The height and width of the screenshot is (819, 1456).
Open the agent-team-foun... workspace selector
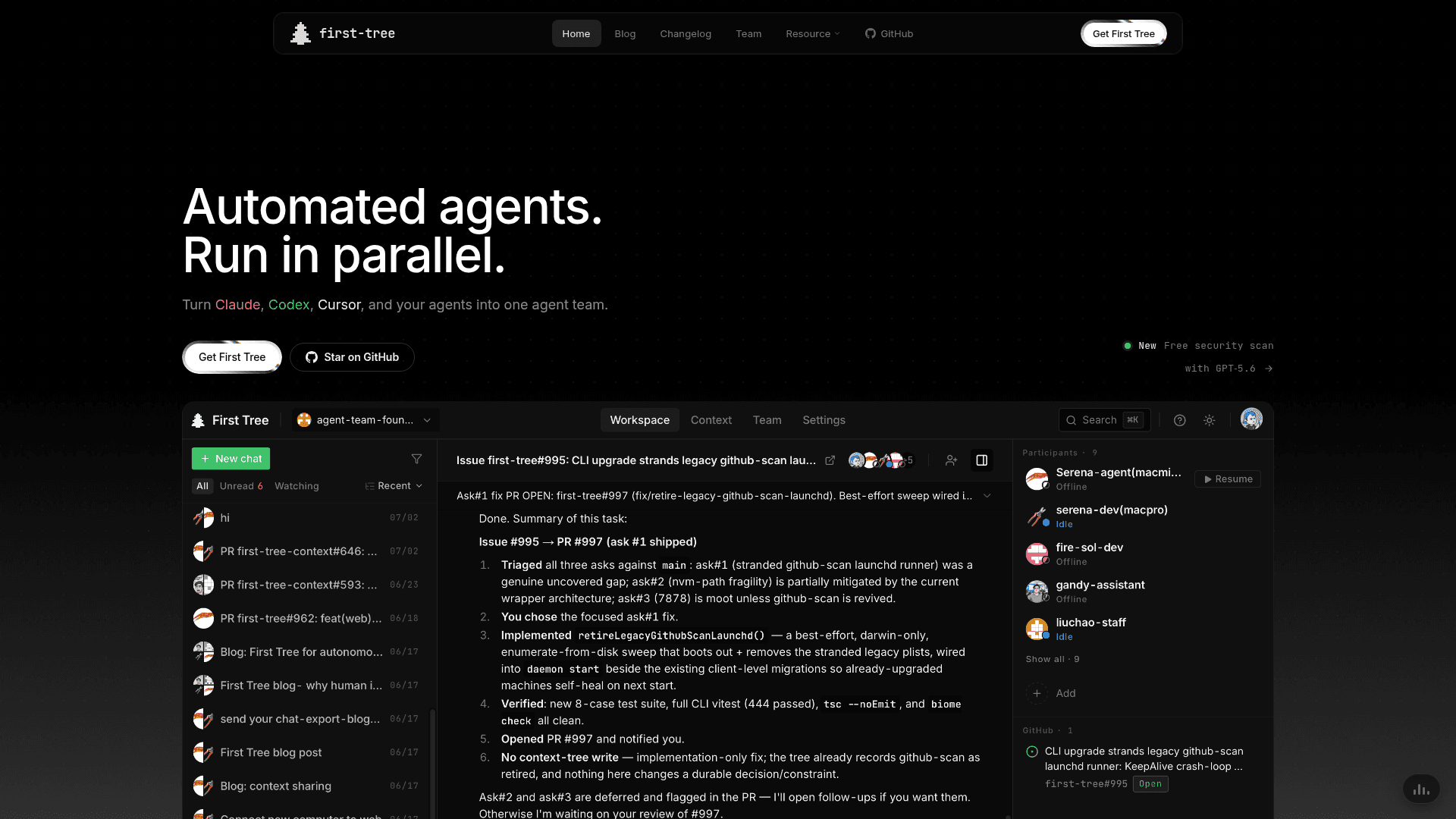366,420
